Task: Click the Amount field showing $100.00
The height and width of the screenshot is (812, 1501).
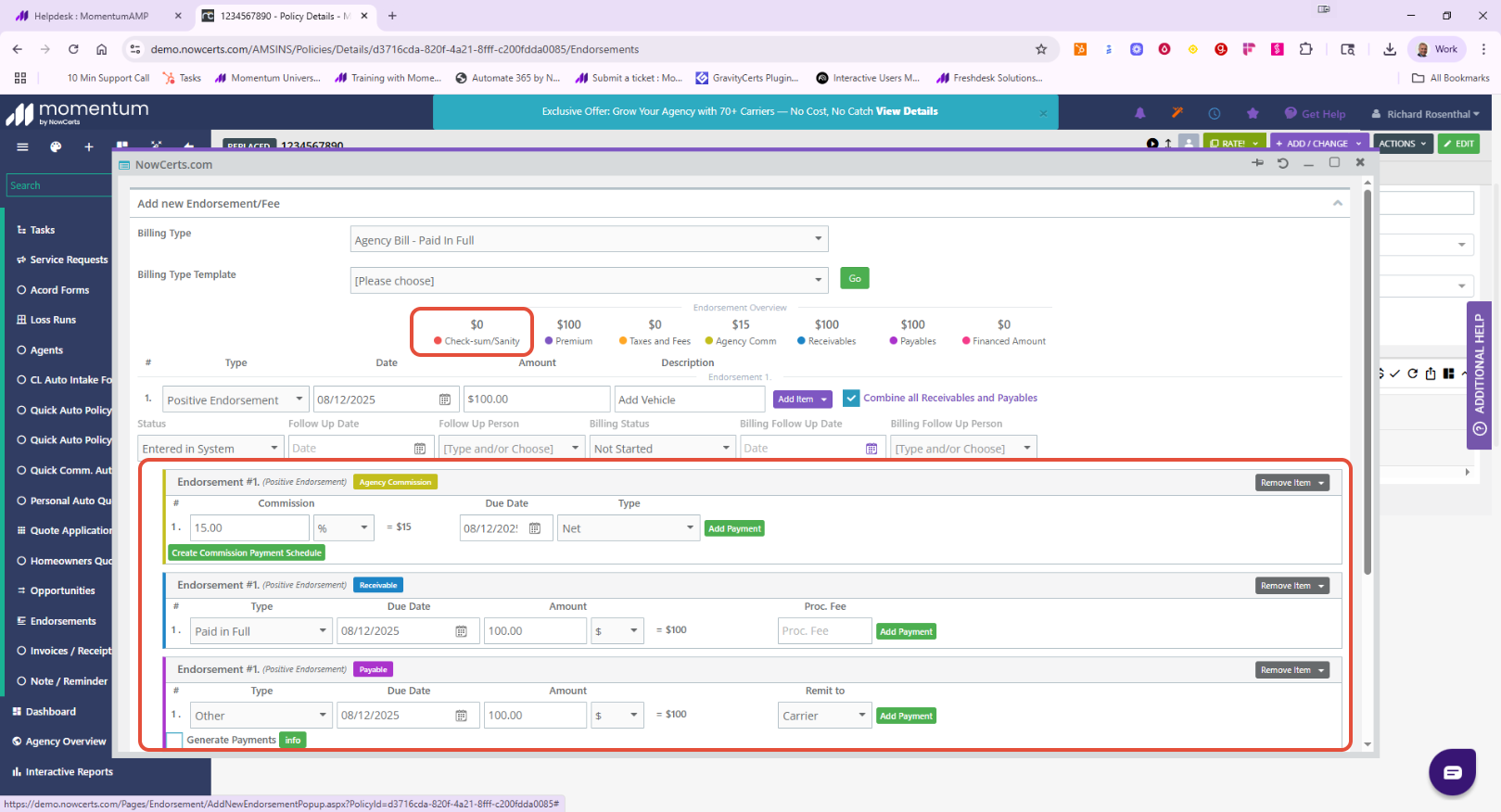Action: tap(537, 400)
